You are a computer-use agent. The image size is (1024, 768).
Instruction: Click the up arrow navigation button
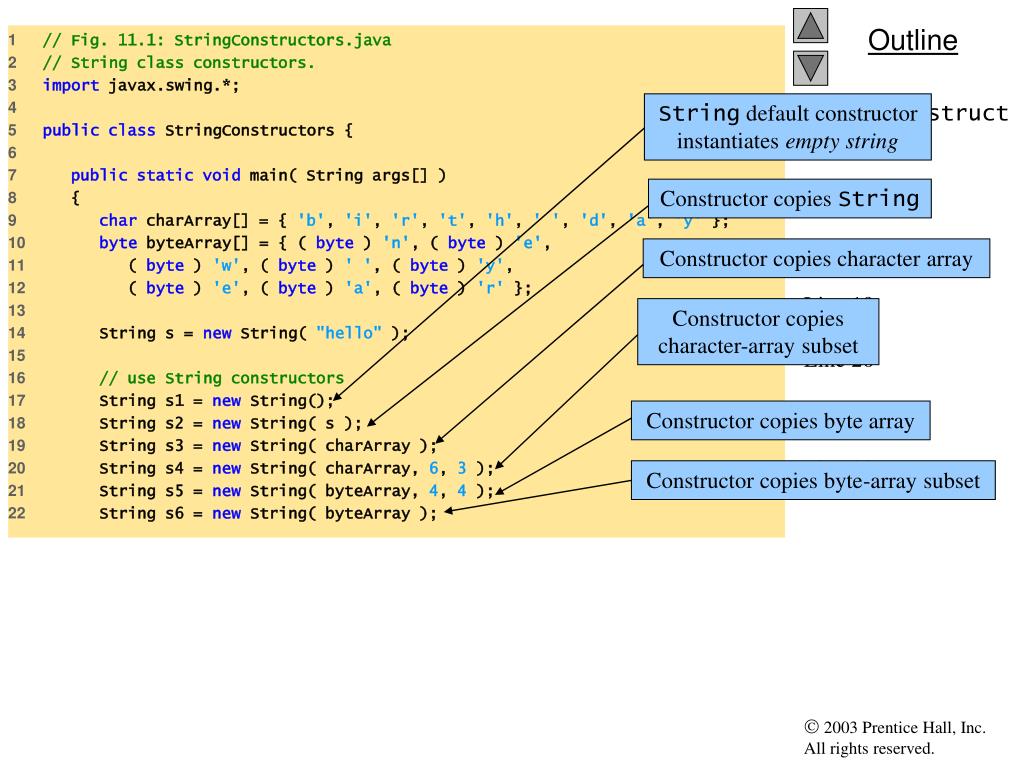[810, 25]
